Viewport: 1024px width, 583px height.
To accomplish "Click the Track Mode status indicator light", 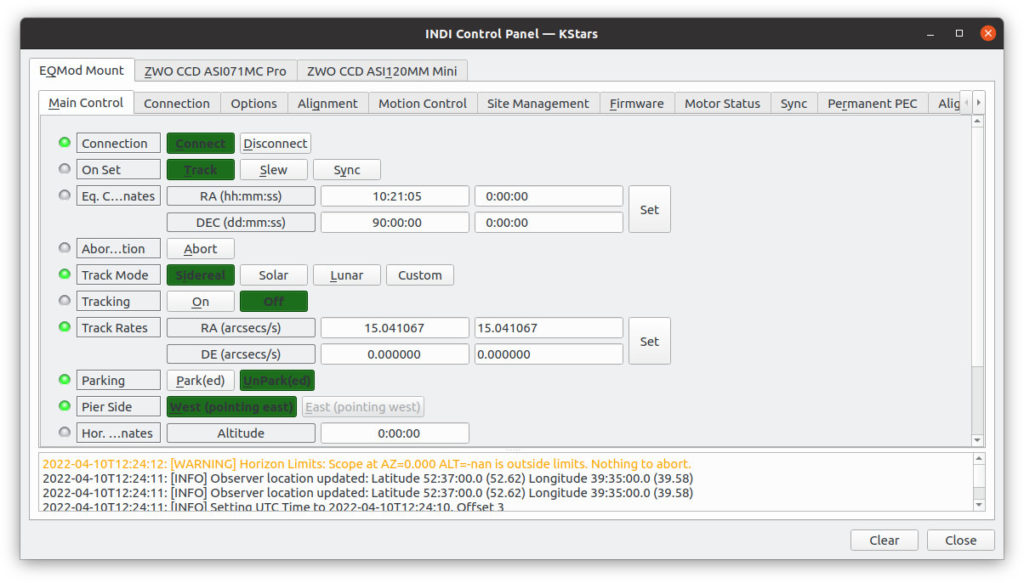I will click(x=65, y=274).
